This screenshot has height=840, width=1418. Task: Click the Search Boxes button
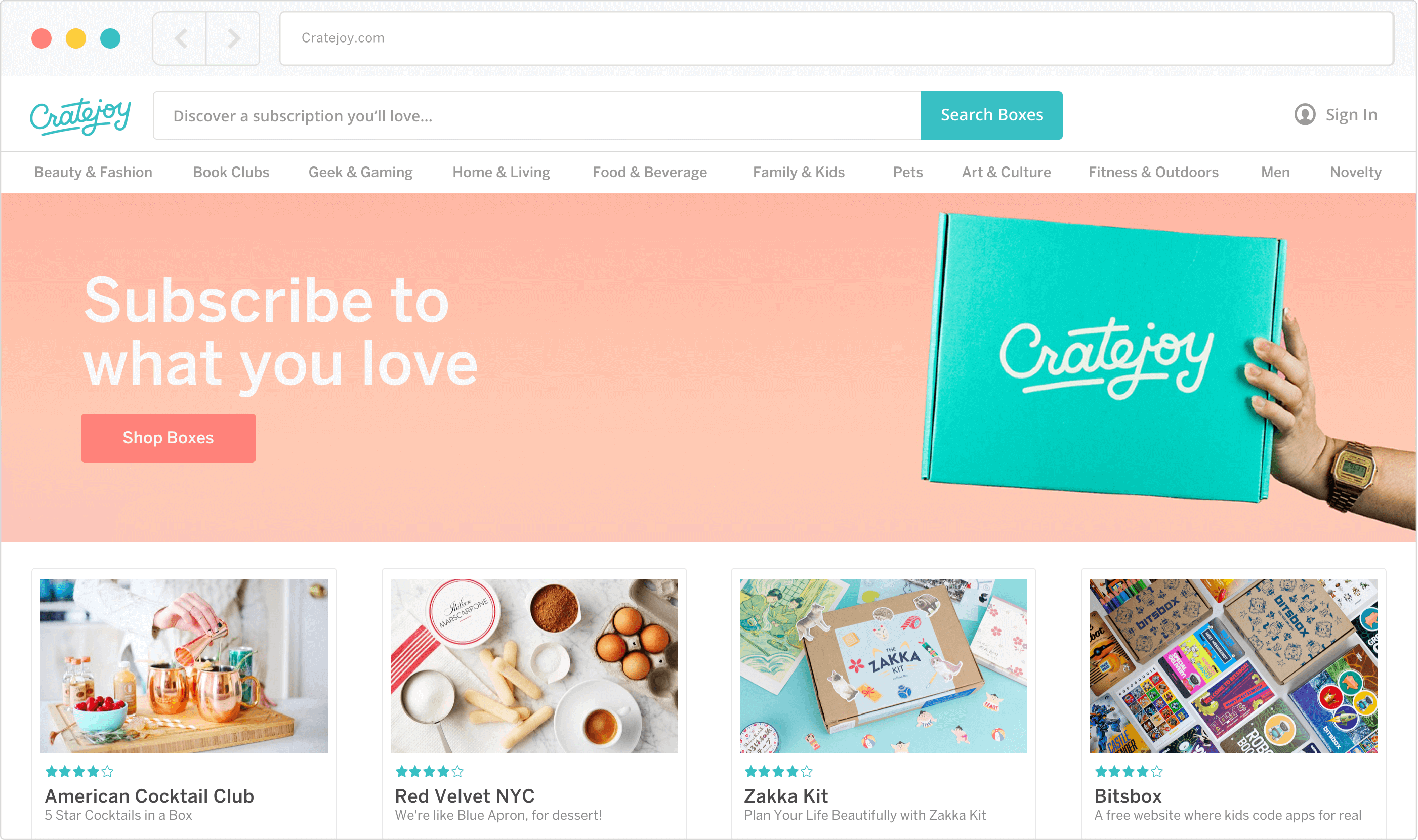click(x=992, y=113)
